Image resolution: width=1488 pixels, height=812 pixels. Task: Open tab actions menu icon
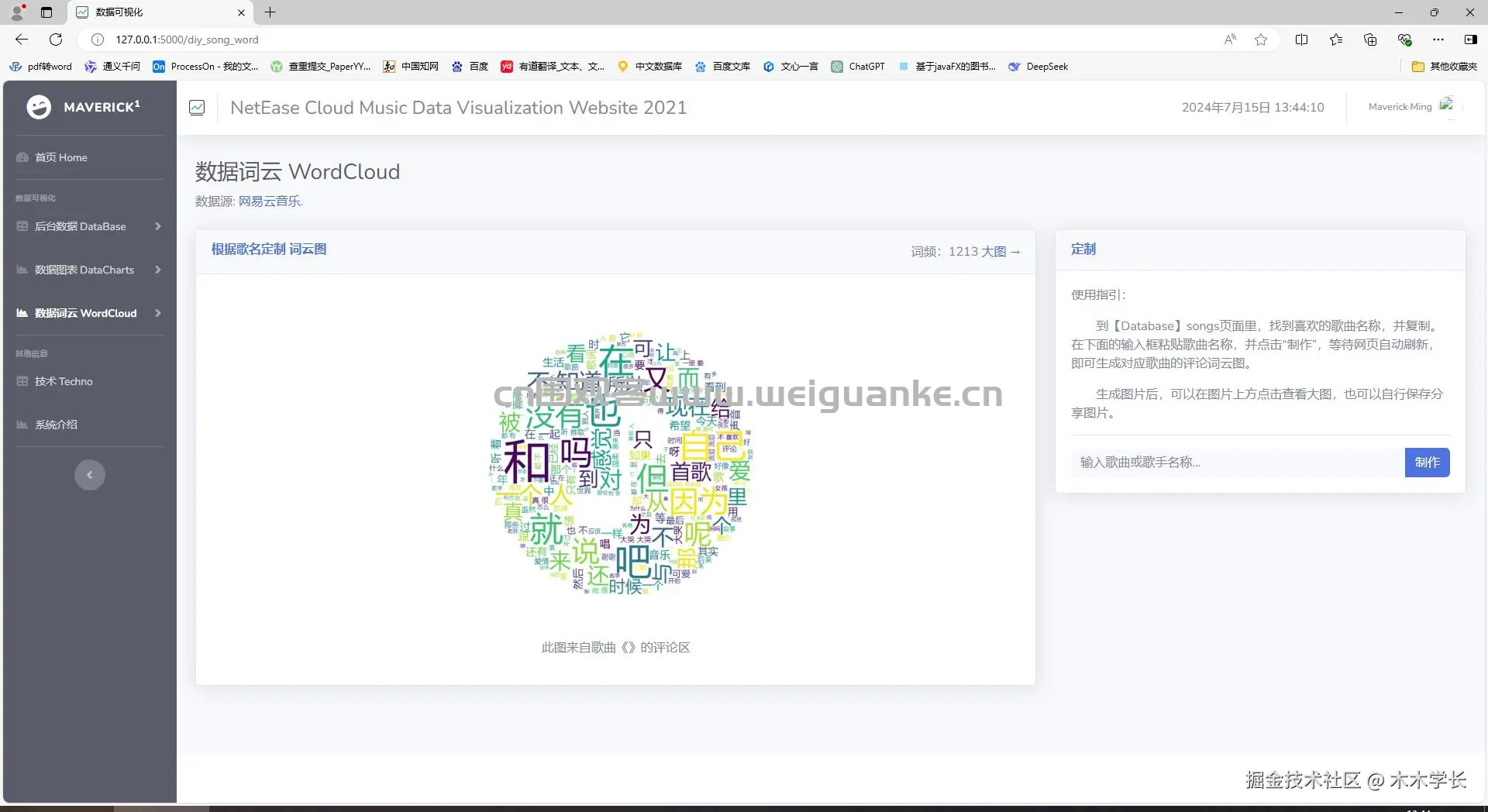pos(46,12)
